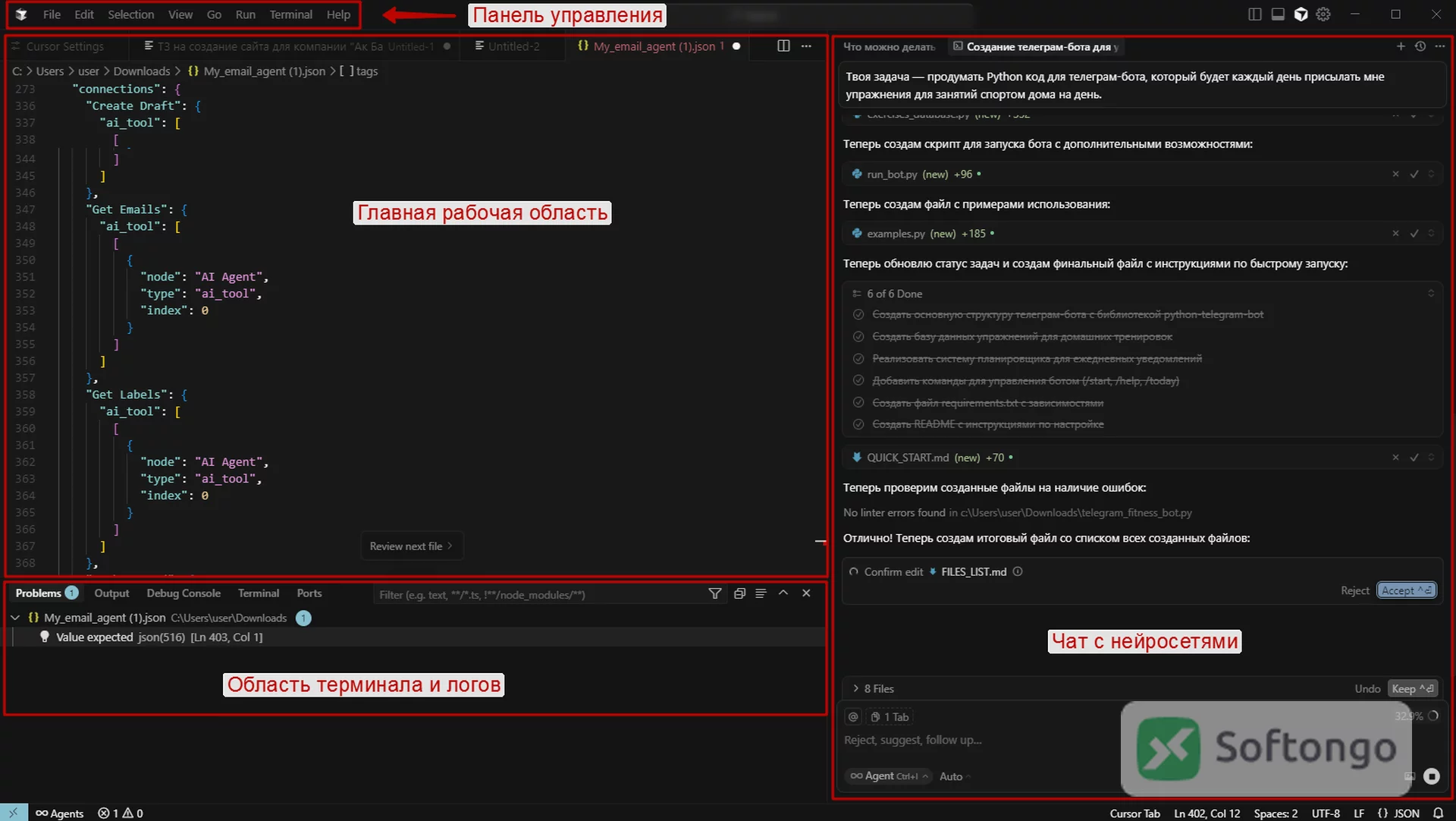Open the Terminal menu
Image resolution: width=1456 pixels, height=821 pixels.
click(290, 14)
